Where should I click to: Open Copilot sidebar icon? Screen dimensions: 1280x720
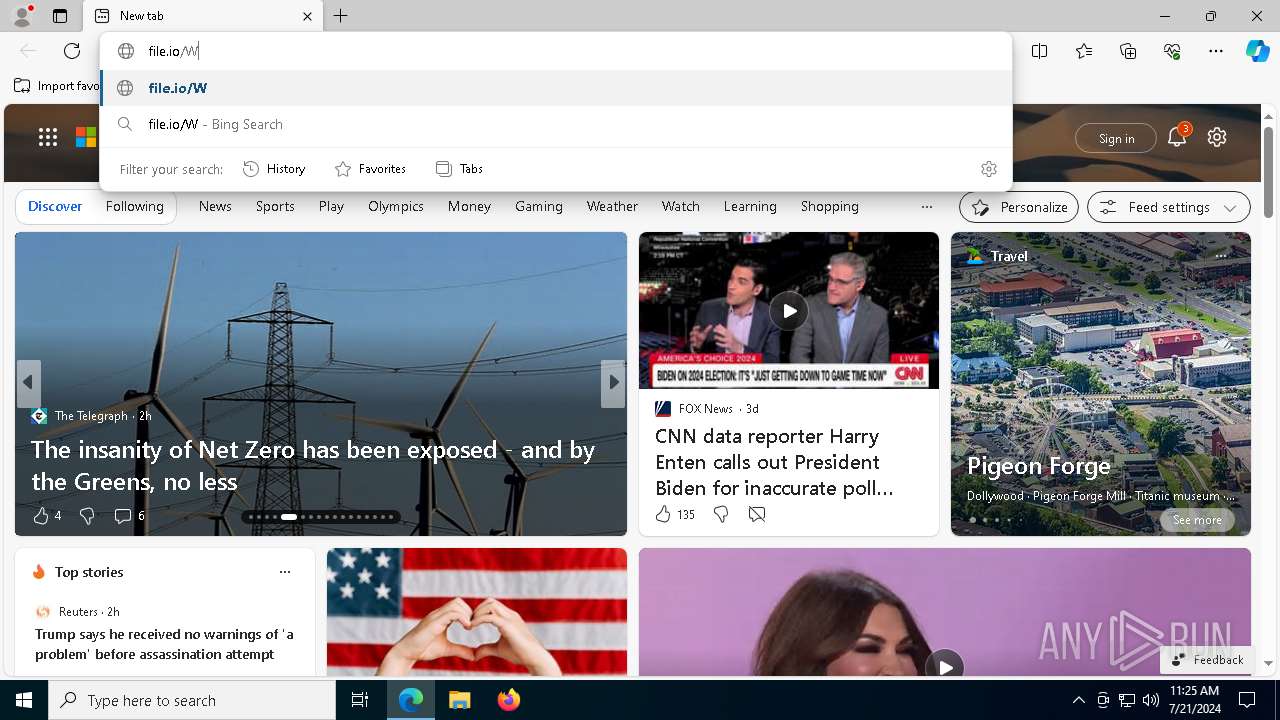[x=1258, y=51]
